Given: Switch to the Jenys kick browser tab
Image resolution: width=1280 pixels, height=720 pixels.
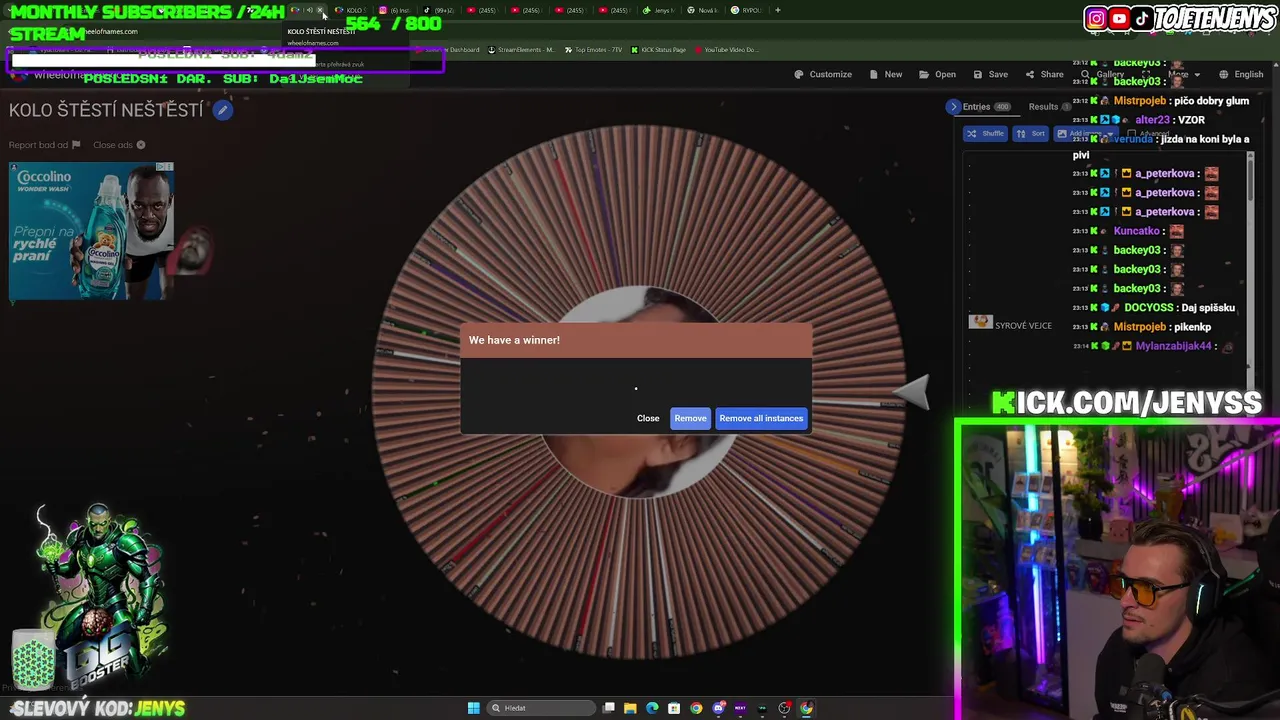Looking at the screenshot, I should (658, 10).
